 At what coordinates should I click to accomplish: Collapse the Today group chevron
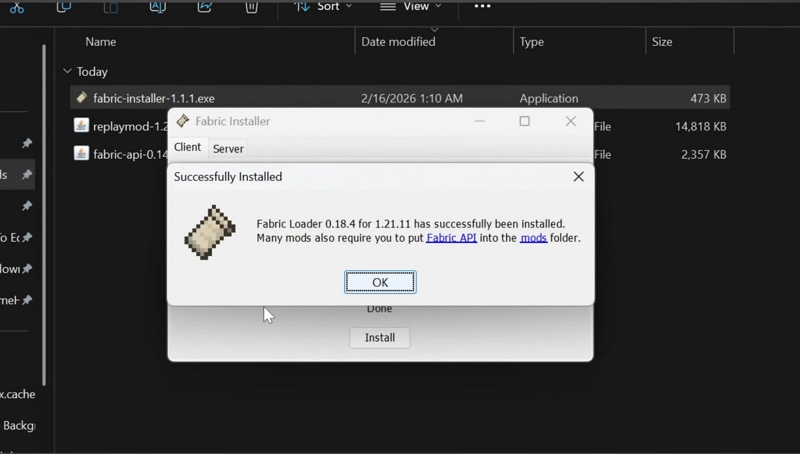click(67, 71)
